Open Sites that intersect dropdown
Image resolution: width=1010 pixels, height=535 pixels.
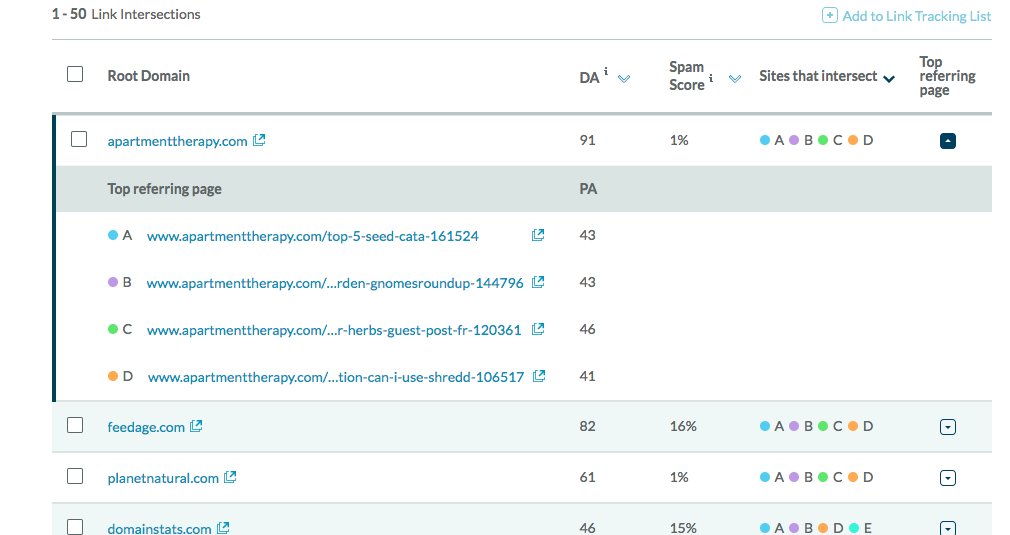click(889, 79)
